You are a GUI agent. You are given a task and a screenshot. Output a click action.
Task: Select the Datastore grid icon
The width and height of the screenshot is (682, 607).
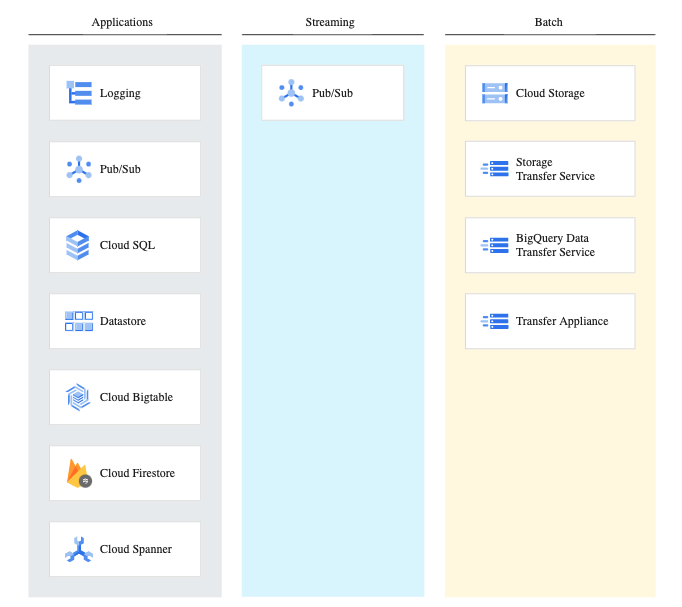(78, 321)
